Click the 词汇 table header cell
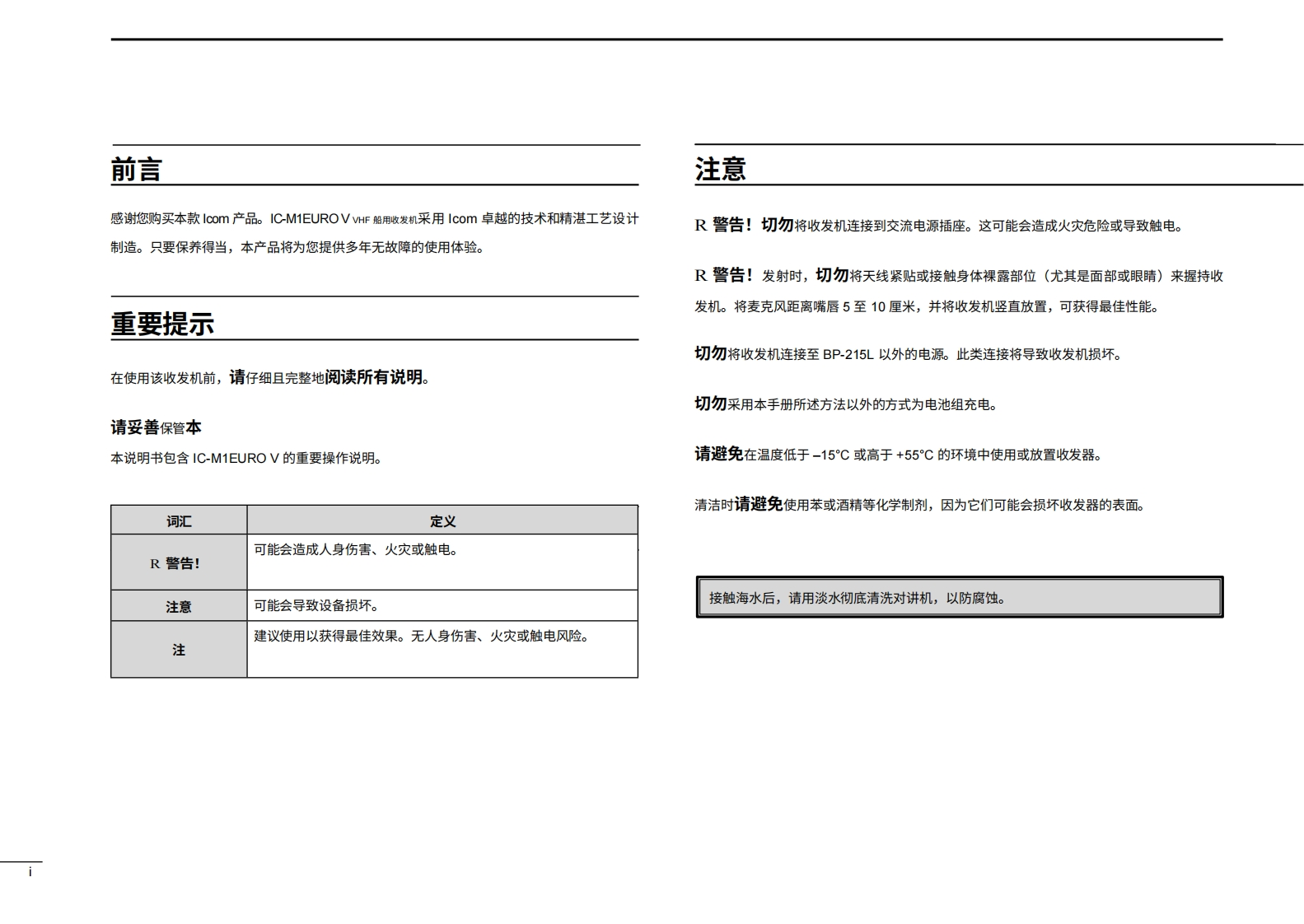The height and width of the screenshot is (924, 1304). (179, 520)
